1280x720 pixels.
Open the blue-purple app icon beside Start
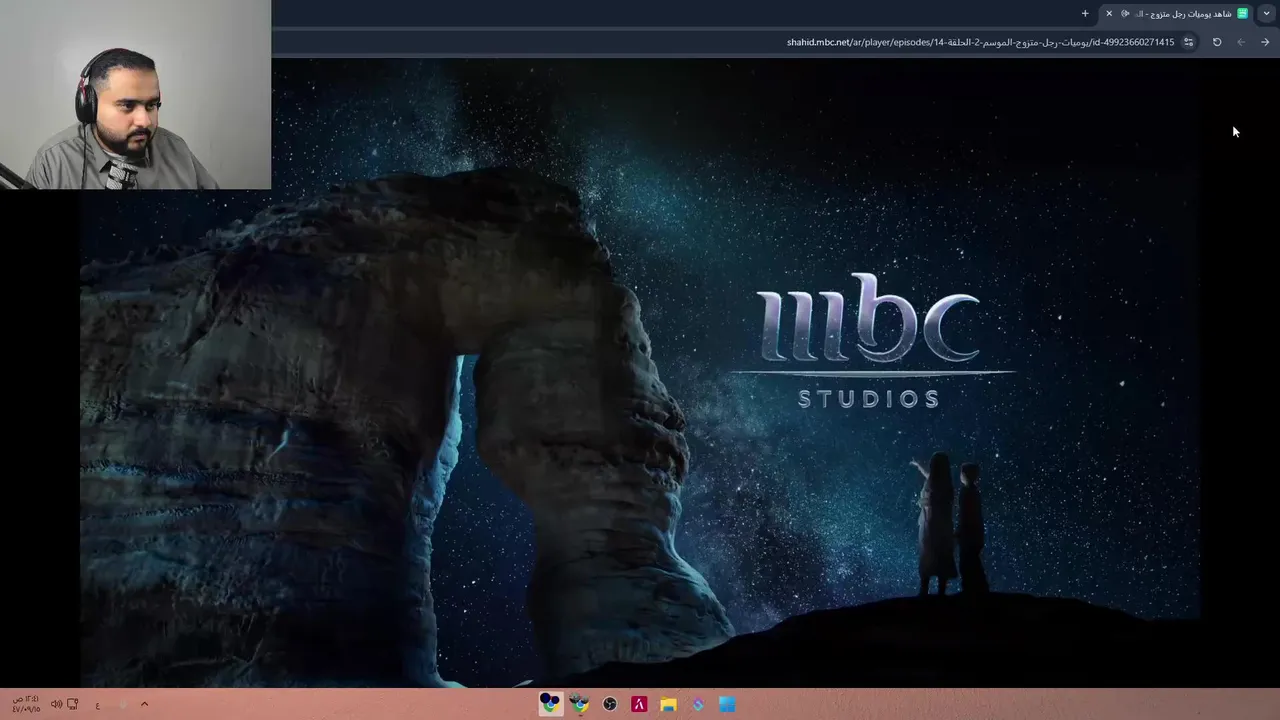point(698,704)
